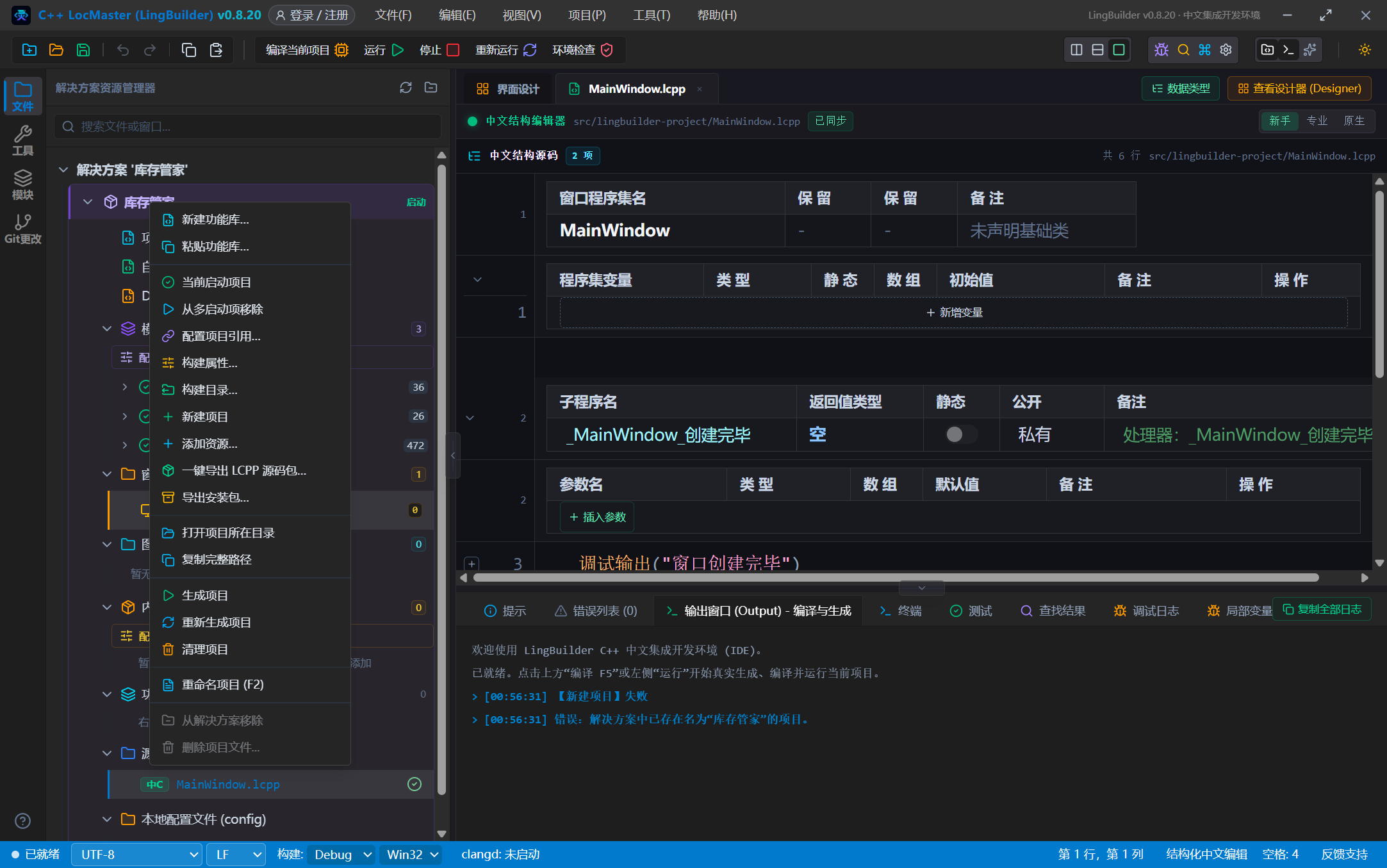Click the 复制全部日志 button
Image resolution: width=1387 pixels, height=868 pixels.
[x=1322, y=609]
